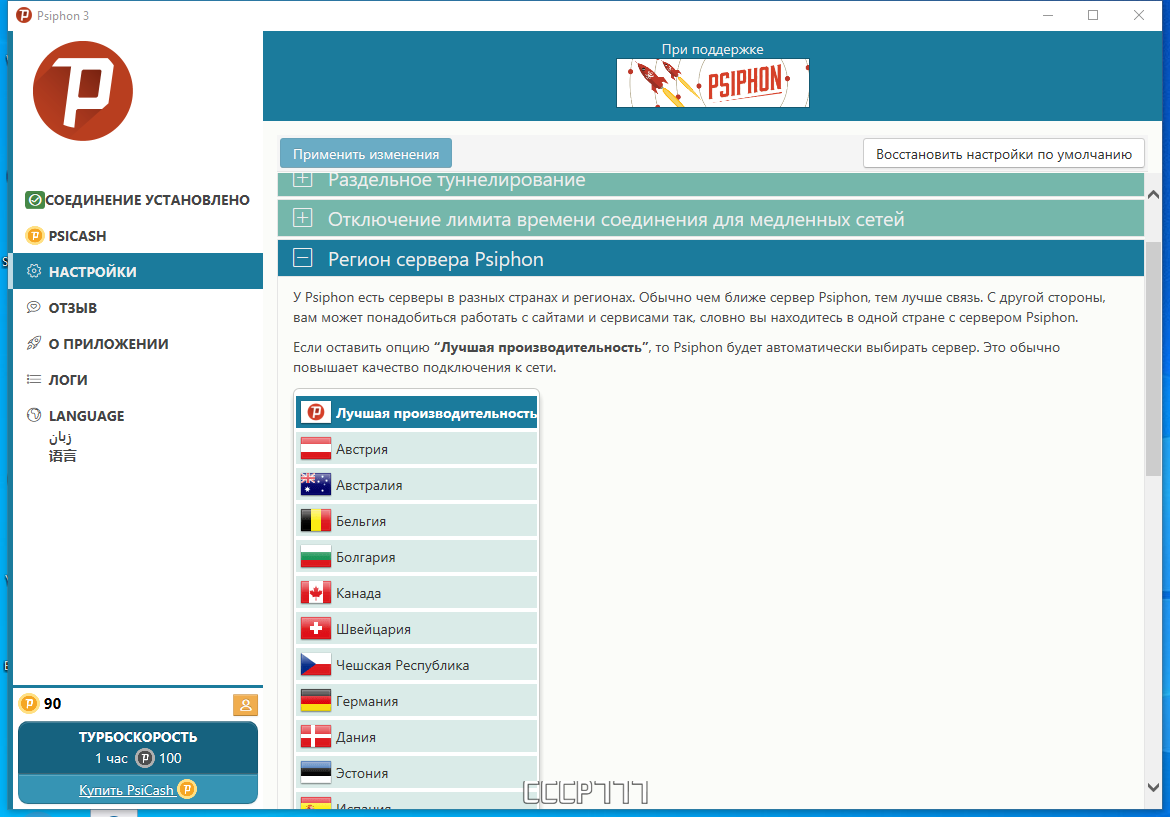Click the gear icon beside НАСТРОЙКИ
This screenshot has height=817, width=1170.
34,272
